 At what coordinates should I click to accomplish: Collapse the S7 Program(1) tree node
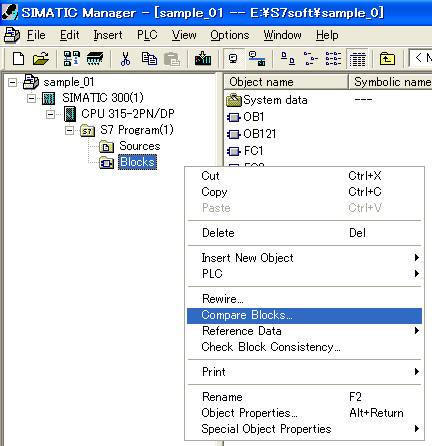(69, 130)
